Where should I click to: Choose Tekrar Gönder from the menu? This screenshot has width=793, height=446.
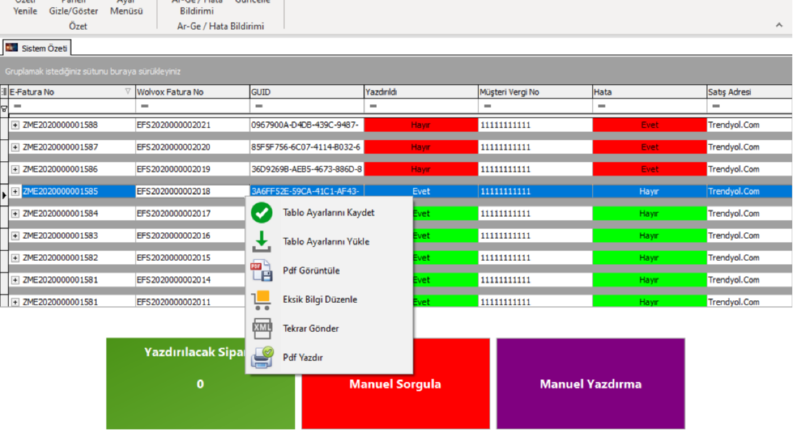pos(329,329)
